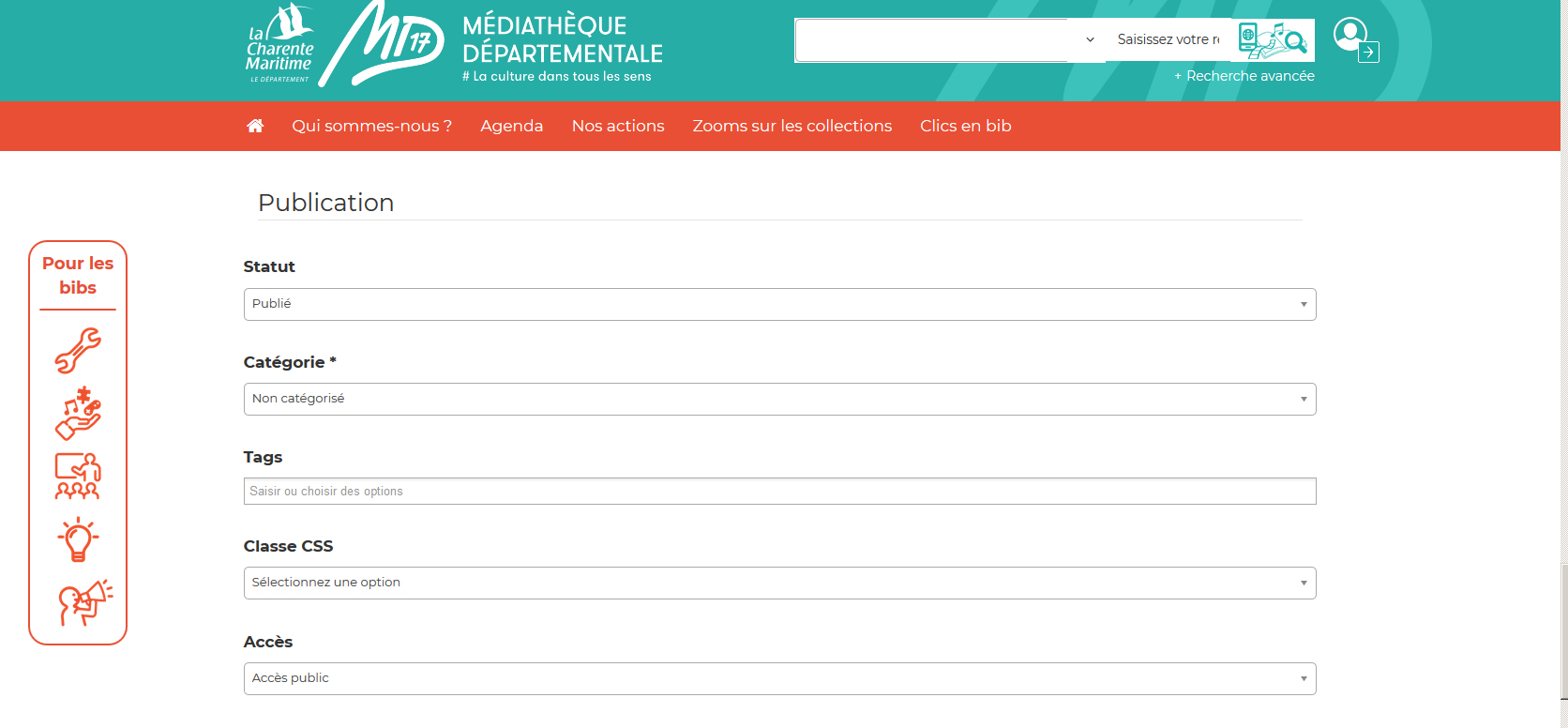Select the hand with music notes icon
Screen dimensions: 1568x728
pos(78,413)
